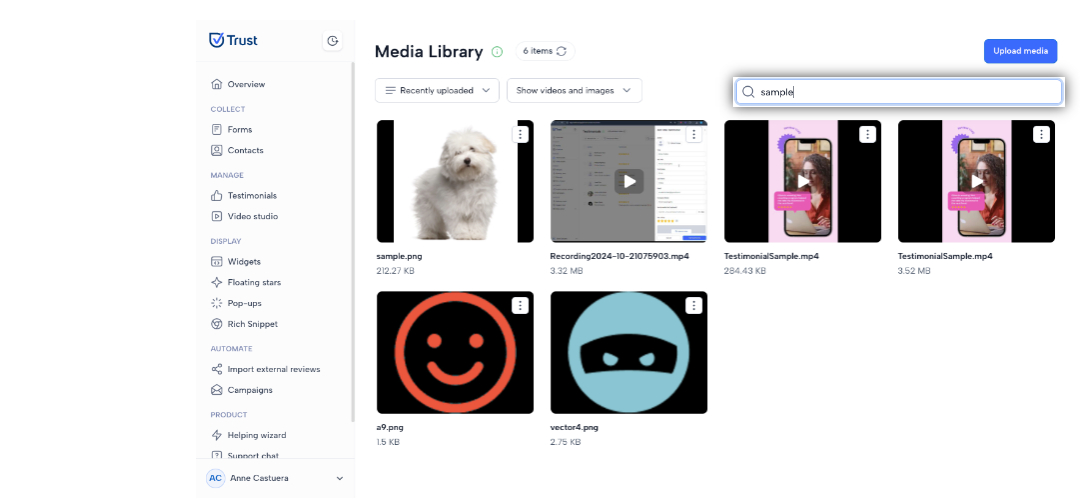1080x500 pixels.
Task: Click the Floating stars sparkle icon
Action: 216,282
